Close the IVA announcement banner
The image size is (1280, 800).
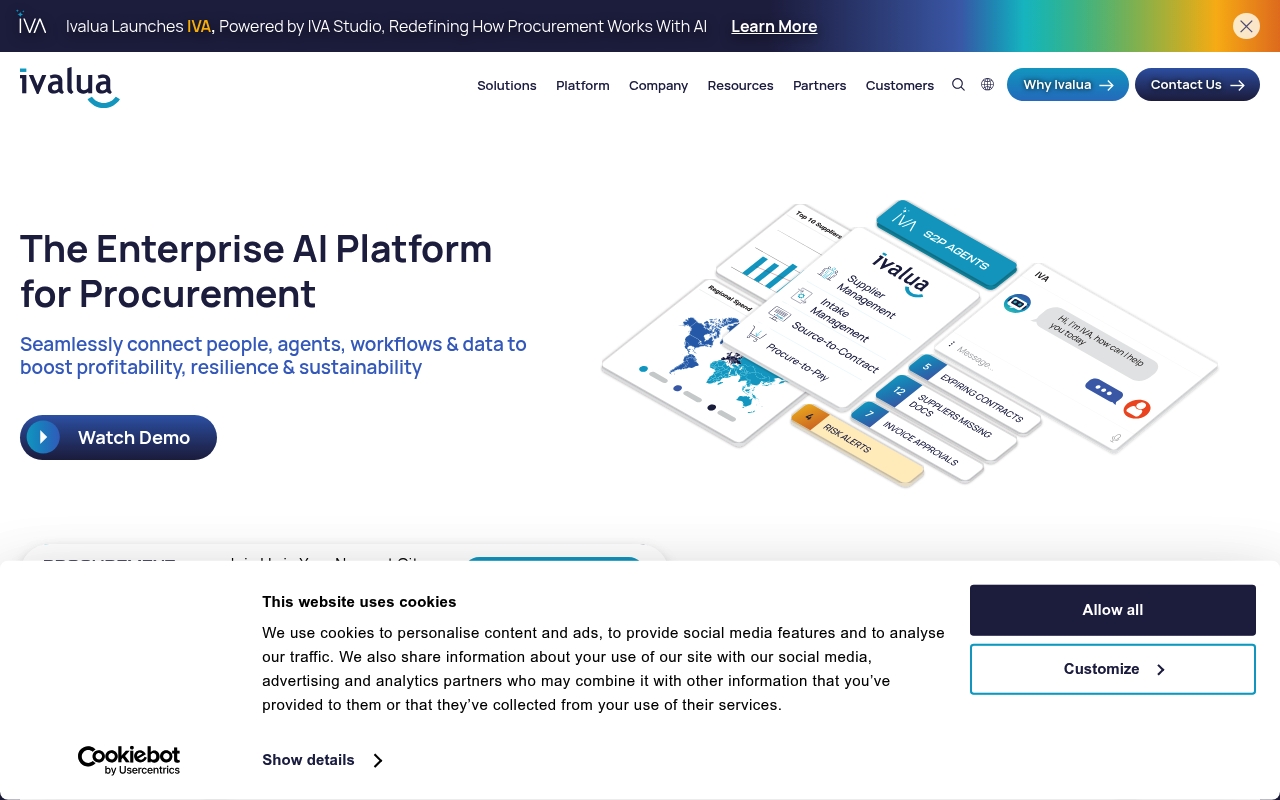point(1246,27)
